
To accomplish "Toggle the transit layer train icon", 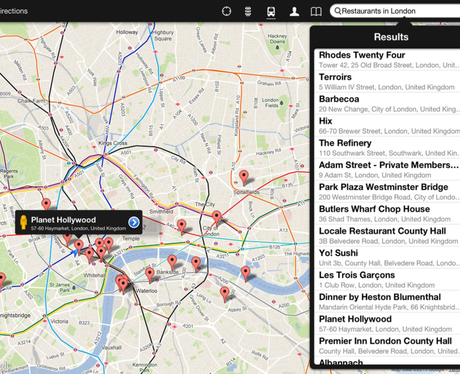I will click(x=271, y=12).
